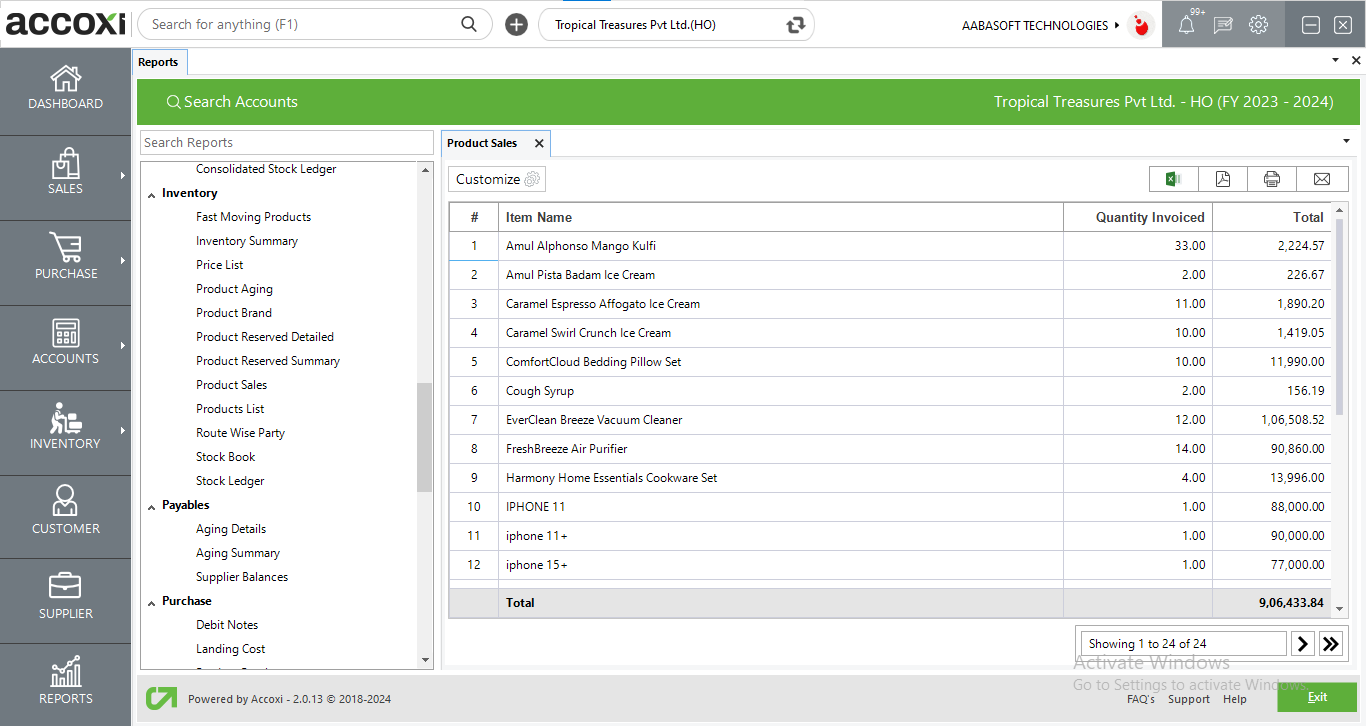1366x726 pixels.
Task: Click the plus quick-create icon
Action: click(516, 25)
